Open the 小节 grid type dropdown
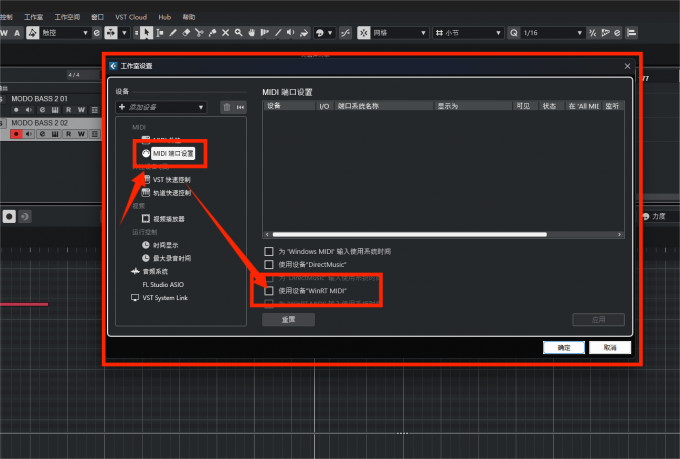Image resolution: width=680 pixels, height=459 pixels. tap(468, 33)
